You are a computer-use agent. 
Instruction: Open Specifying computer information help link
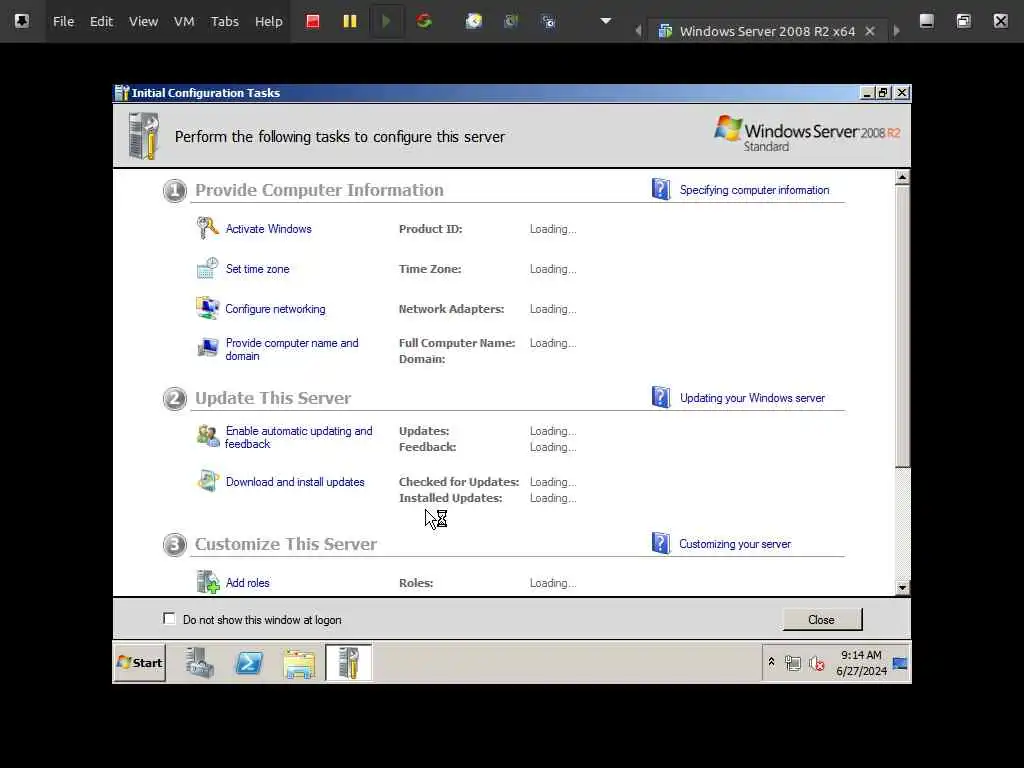[754, 190]
